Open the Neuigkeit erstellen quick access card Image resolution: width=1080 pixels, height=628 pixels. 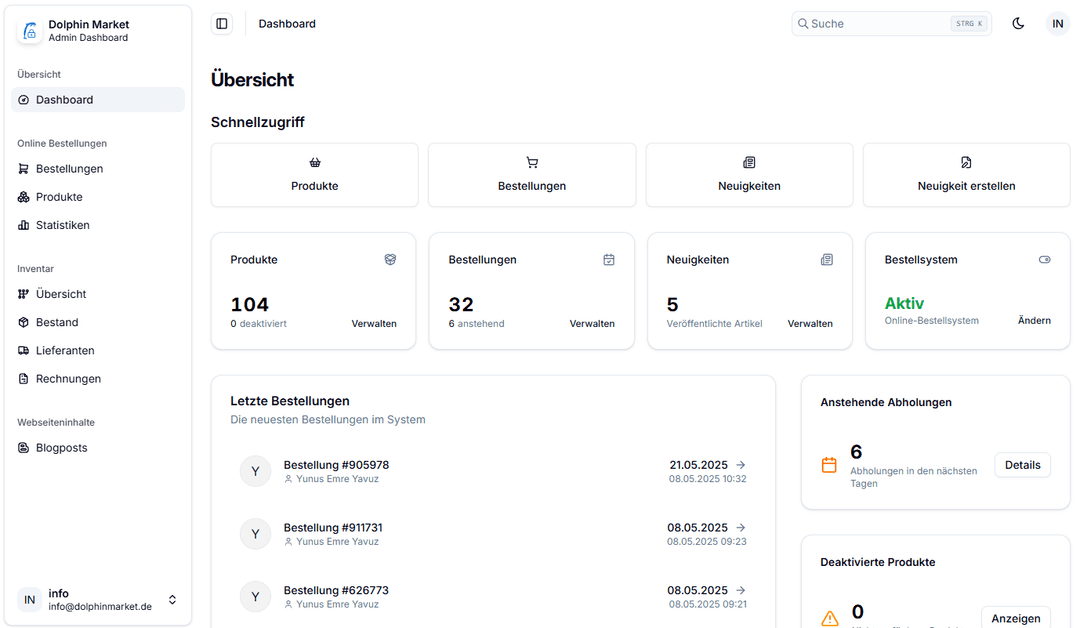pyautogui.click(x=966, y=175)
